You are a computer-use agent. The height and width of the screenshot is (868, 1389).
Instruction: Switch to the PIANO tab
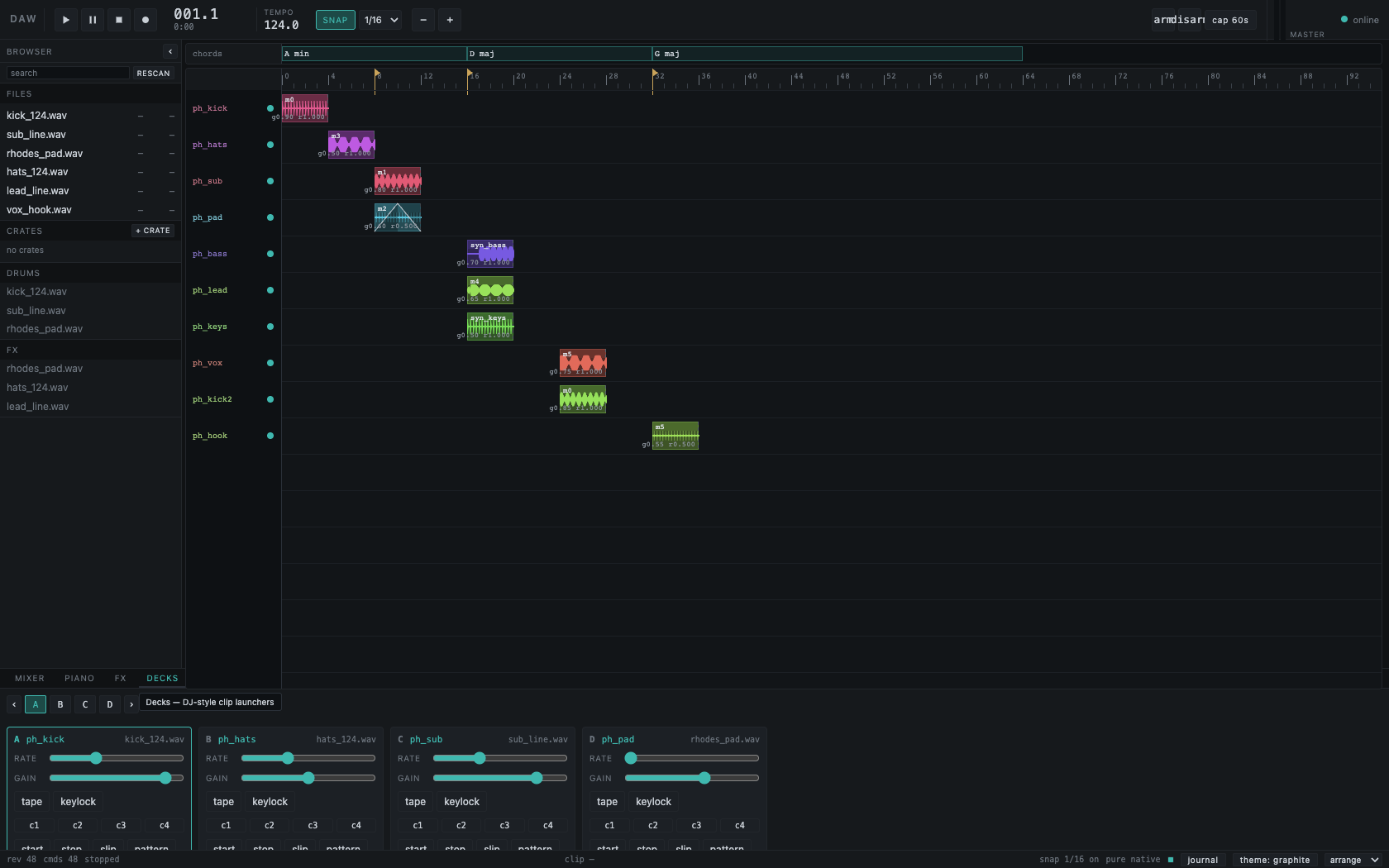79,679
